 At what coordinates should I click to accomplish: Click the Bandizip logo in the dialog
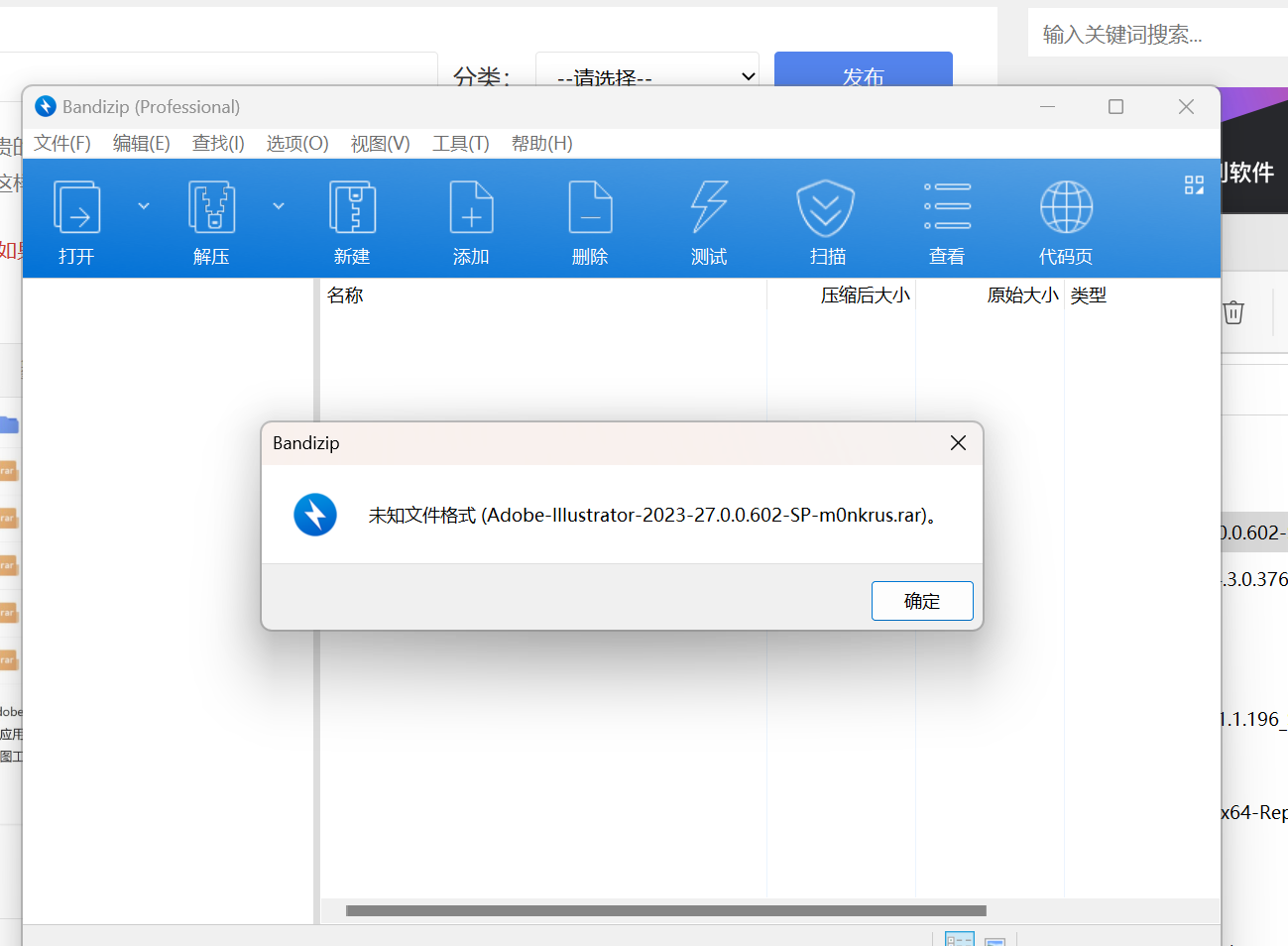[315, 515]
